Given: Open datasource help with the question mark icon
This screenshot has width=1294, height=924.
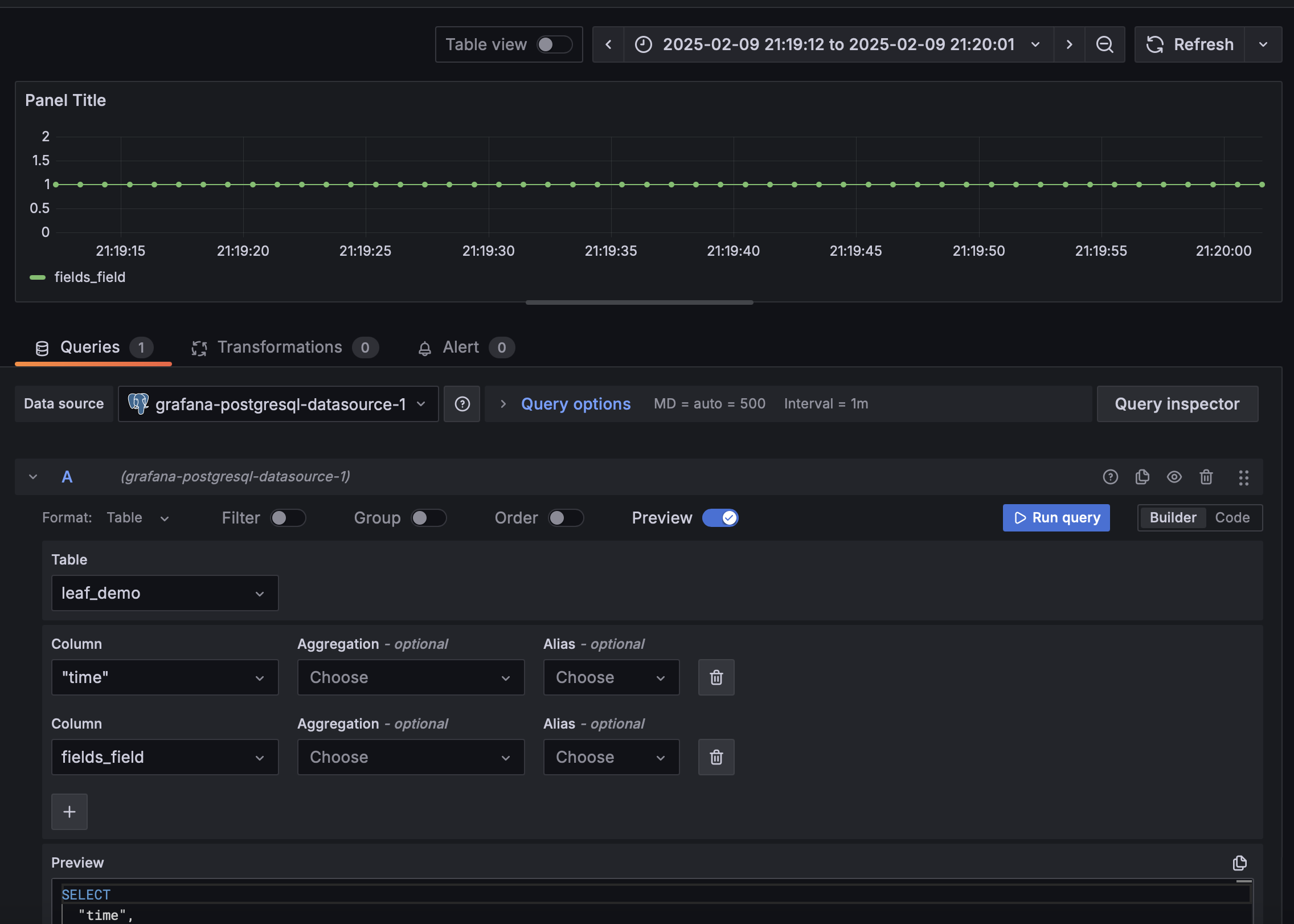Looking at the screenshot, I should pyautogui.click(x=461, y=403).
